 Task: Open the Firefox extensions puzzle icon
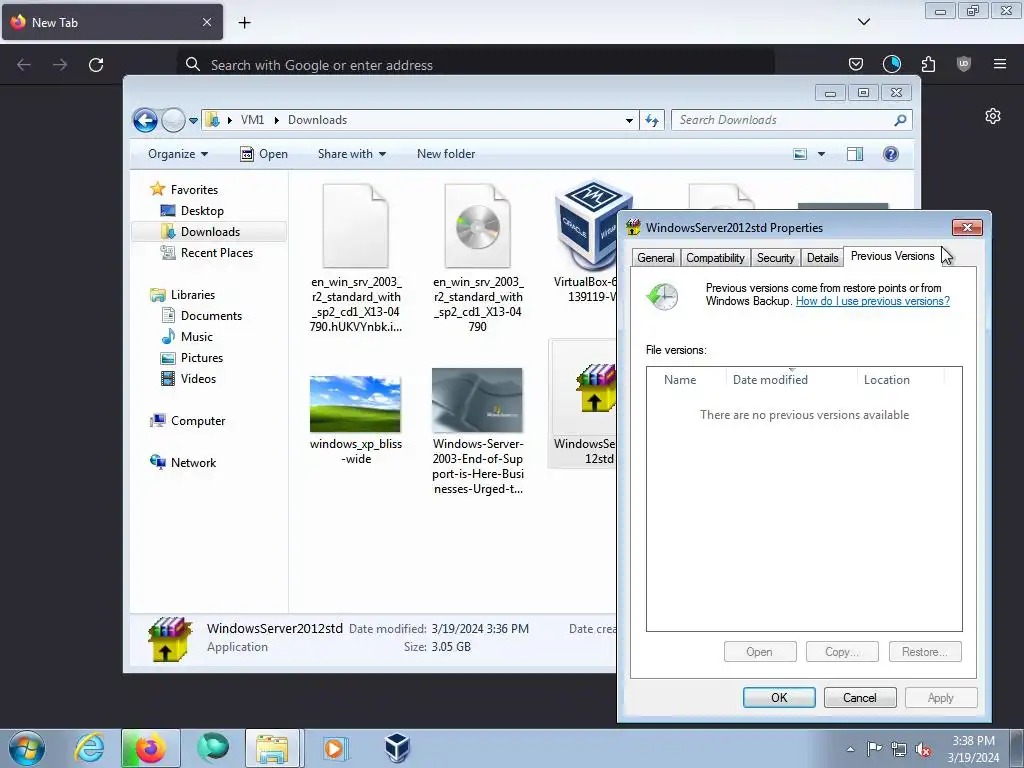click(x=928, y=64)
